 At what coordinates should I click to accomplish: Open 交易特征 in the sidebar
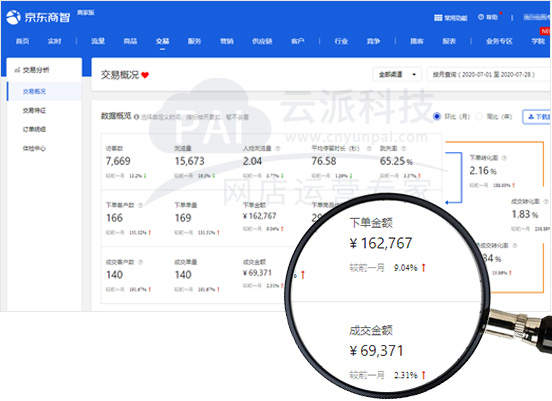point(34,111)
